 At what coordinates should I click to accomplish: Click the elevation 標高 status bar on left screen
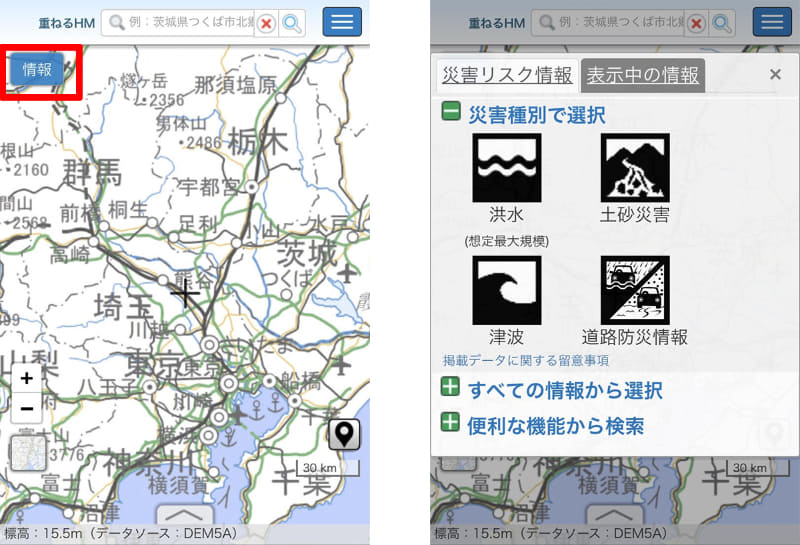point(185,533)
